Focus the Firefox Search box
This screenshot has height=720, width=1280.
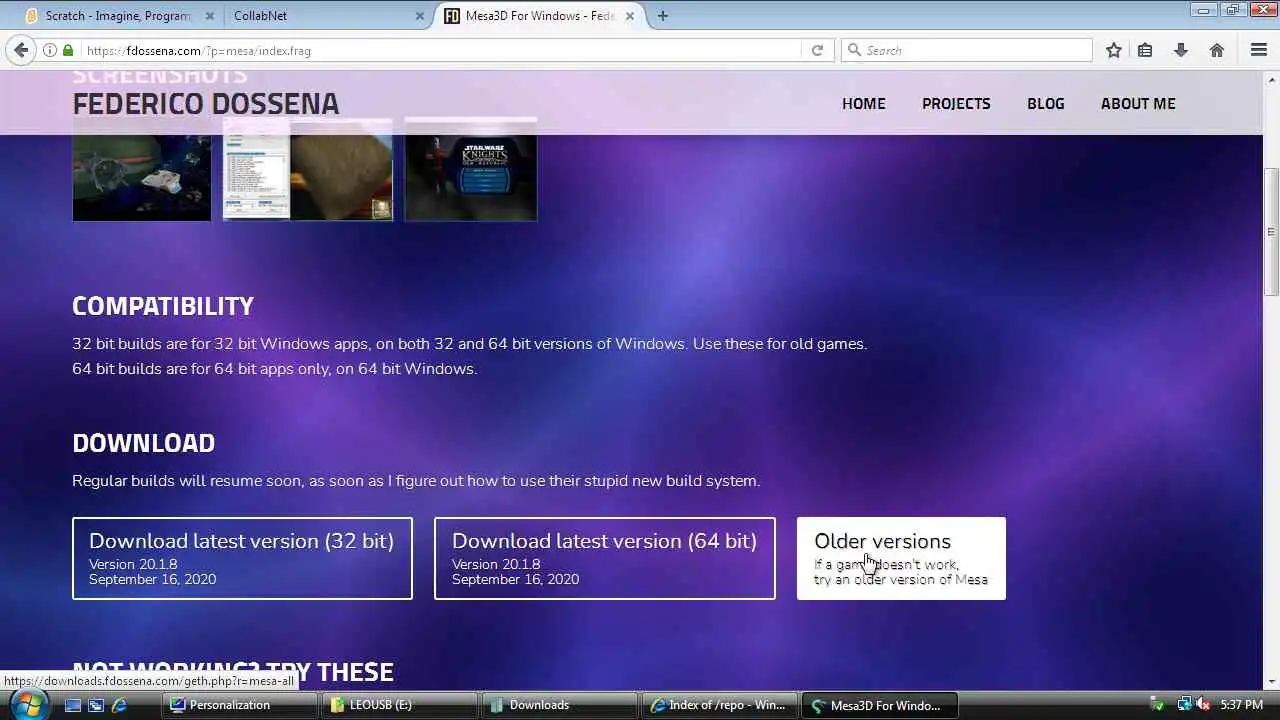(x=966, y=50)
